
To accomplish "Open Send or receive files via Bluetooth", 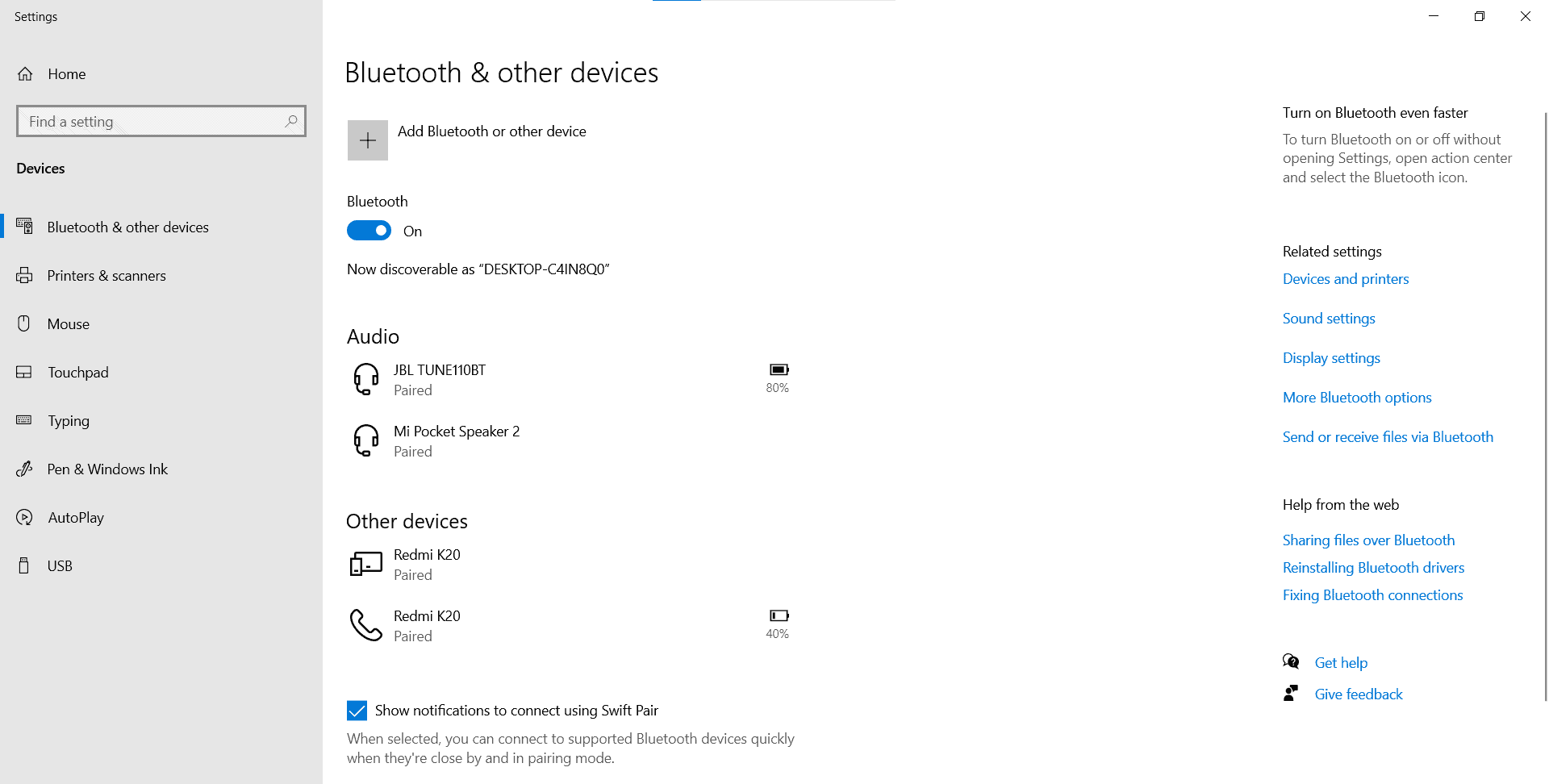I will coord(1388,437).
